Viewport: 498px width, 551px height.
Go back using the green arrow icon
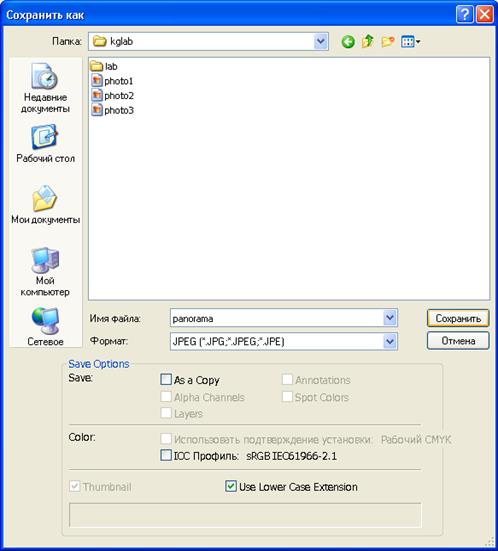coord(348,42)
